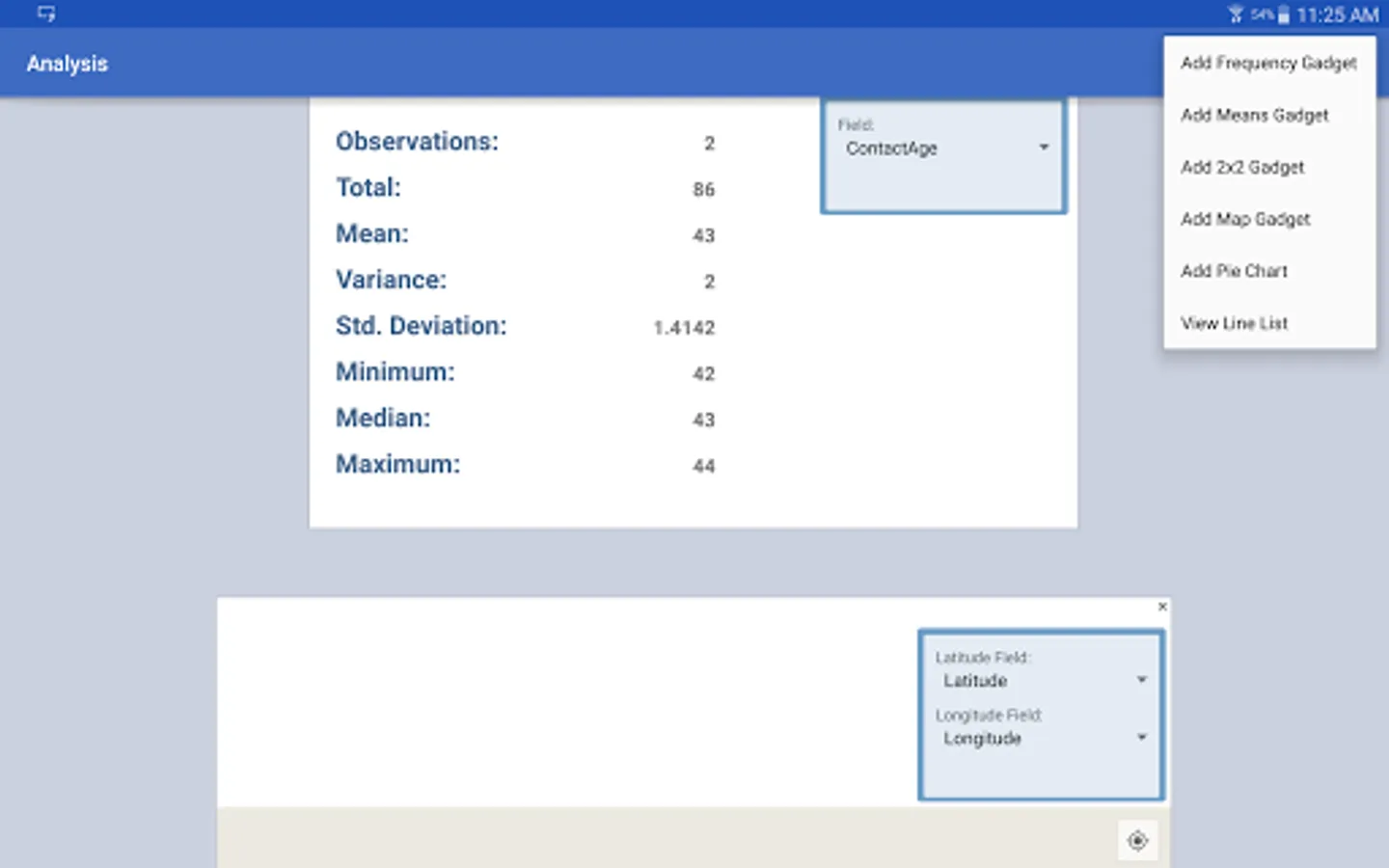Tap the notification icon in status bar
The height and width of the screenshot is (868, 1389).
(45, 14)
